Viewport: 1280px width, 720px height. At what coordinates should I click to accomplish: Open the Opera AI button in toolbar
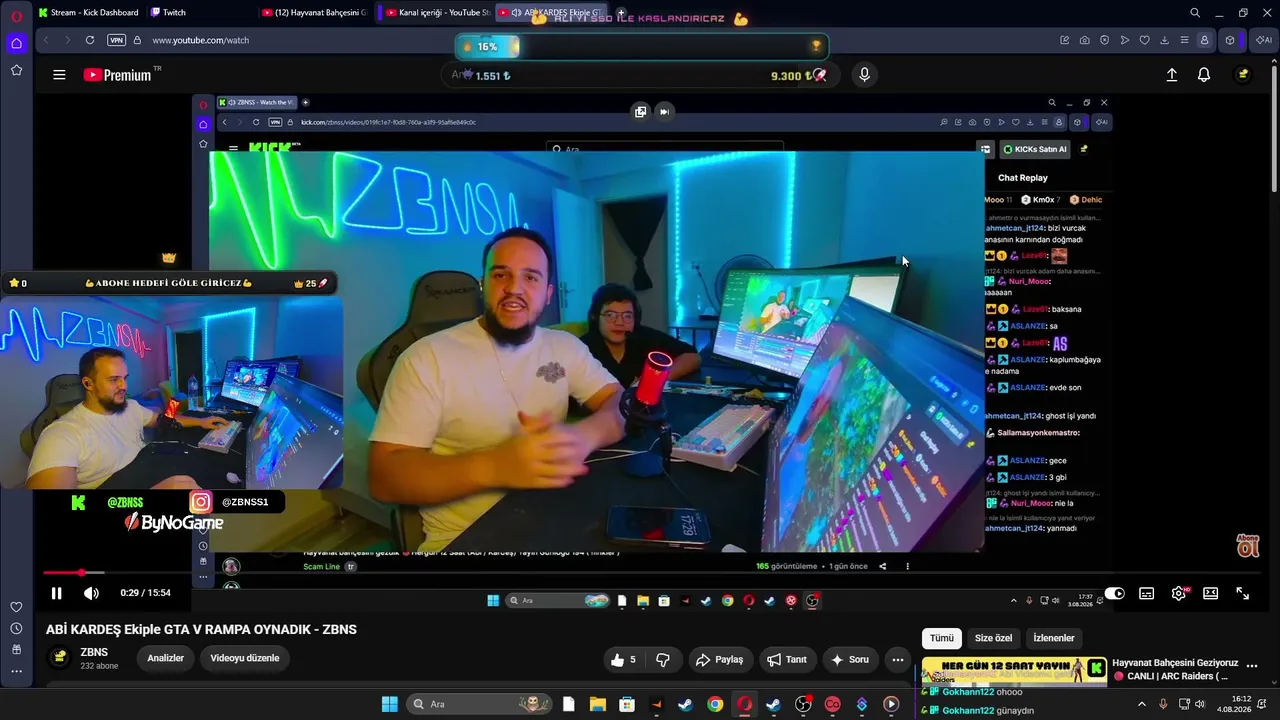(x=1264, y=40)
